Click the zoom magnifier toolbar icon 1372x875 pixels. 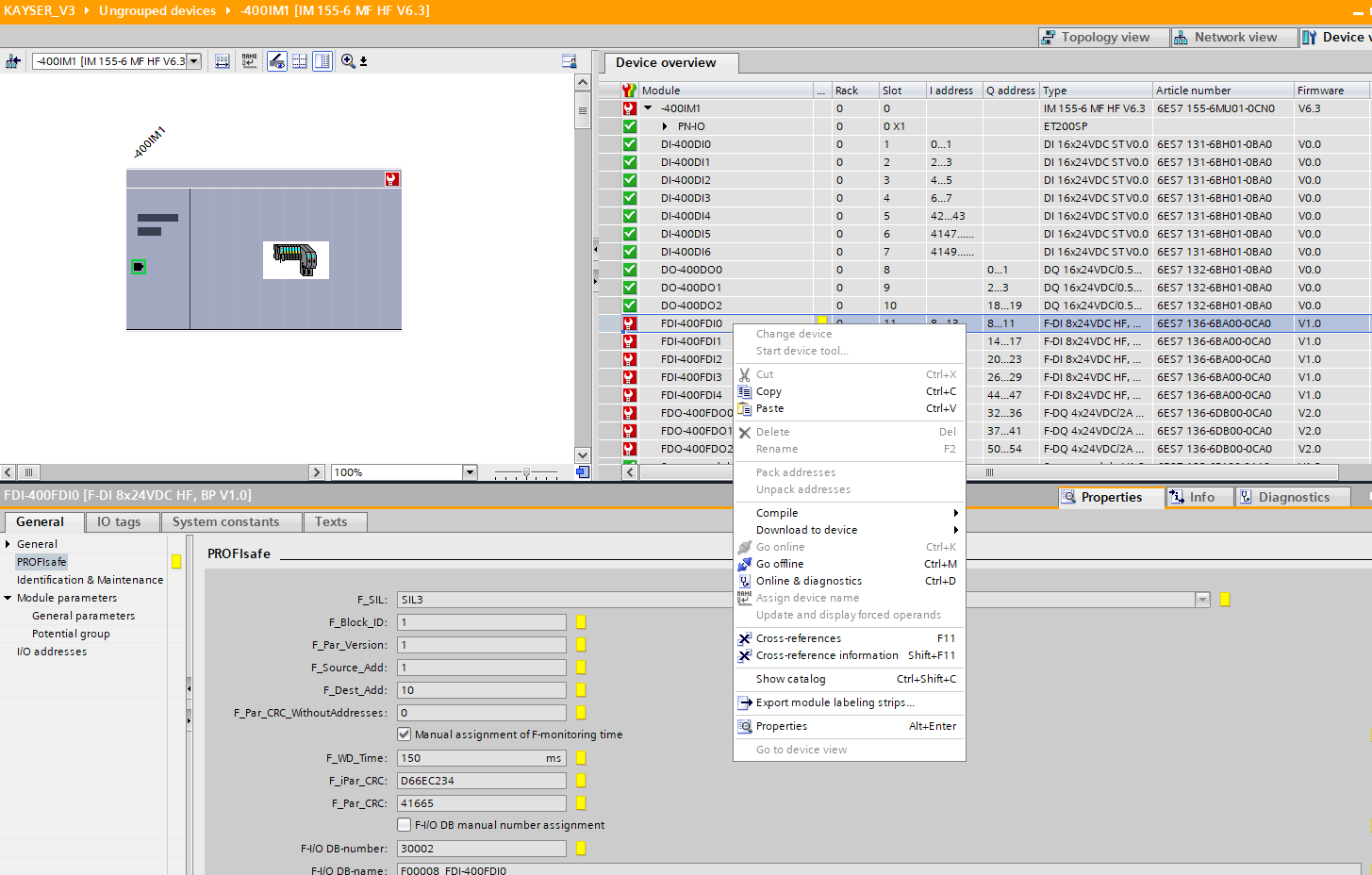348,61
